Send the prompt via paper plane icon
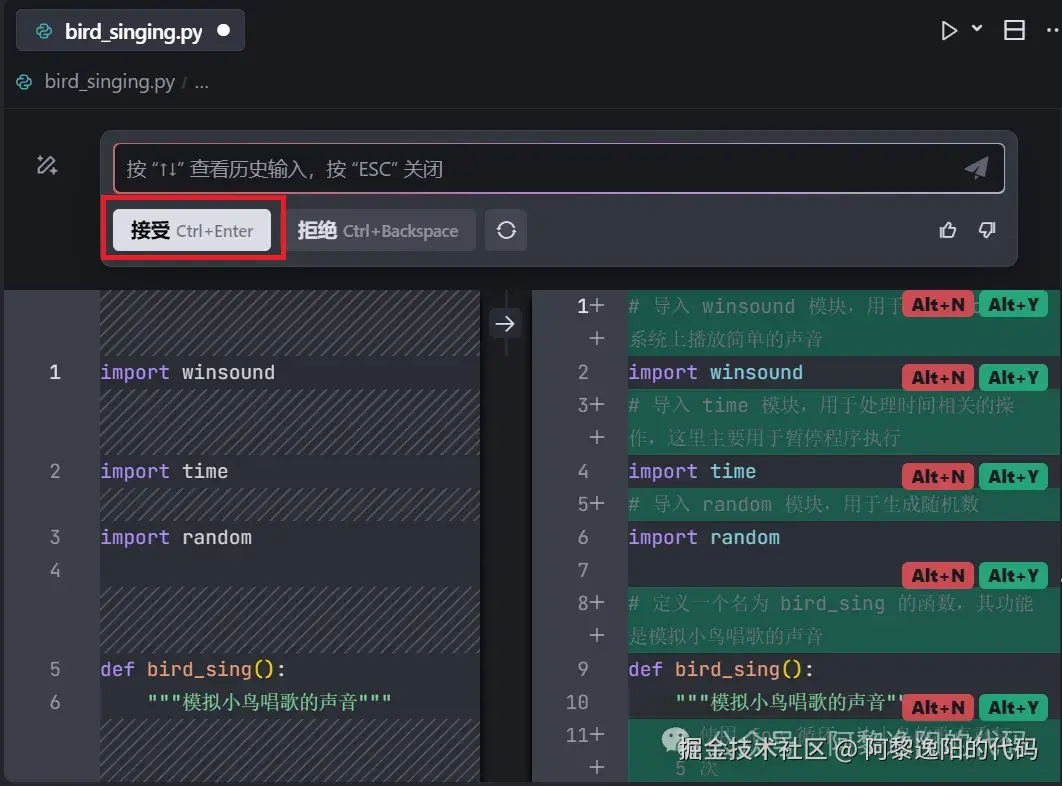The height and width of the screenshot is (786, 1062). (x=976, y=167)
